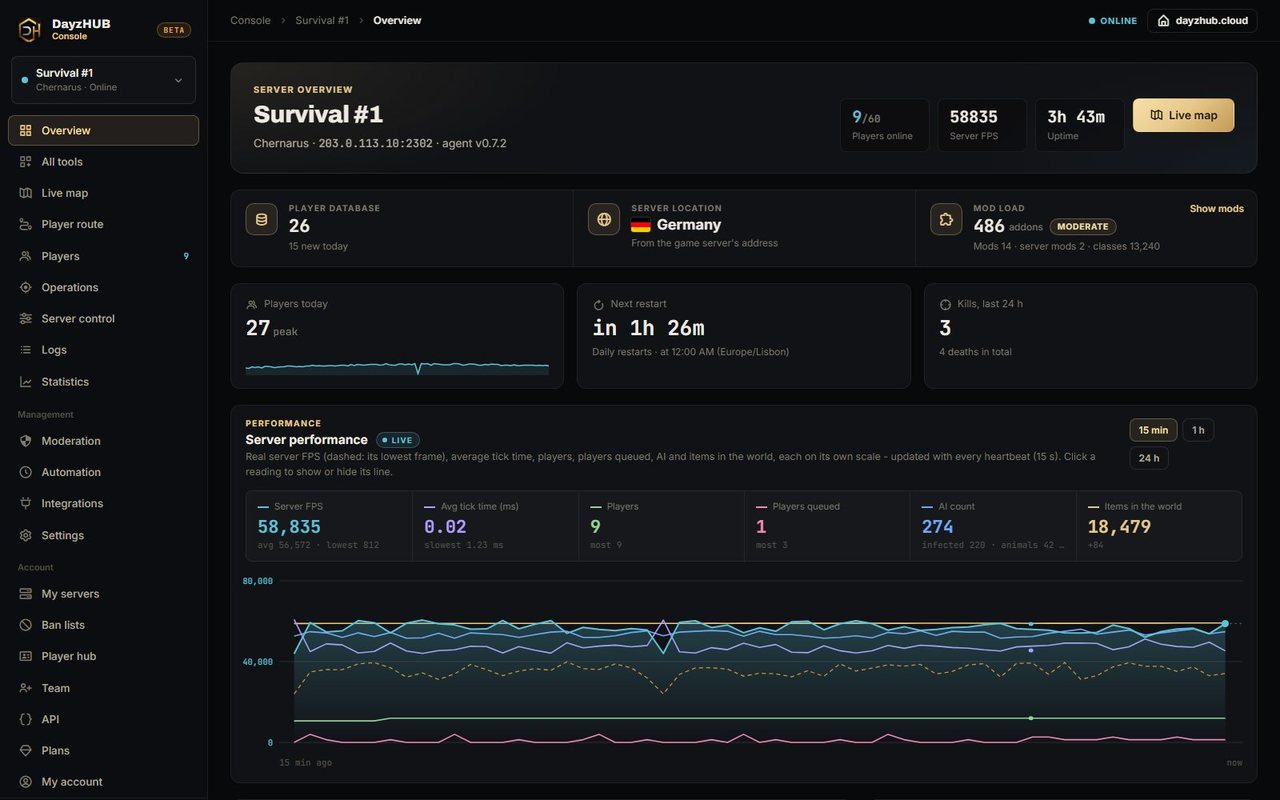Toggle the Players line reading
Image resolution: width=1280 pixels, height=800 pixels.
point(661,526)
